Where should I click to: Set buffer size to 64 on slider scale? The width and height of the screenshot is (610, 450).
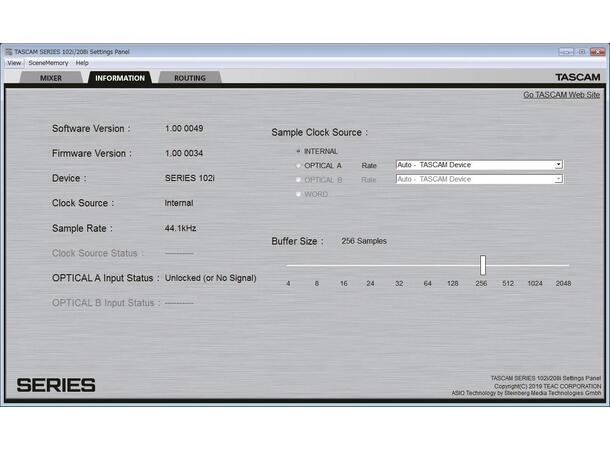coord(428,284)
